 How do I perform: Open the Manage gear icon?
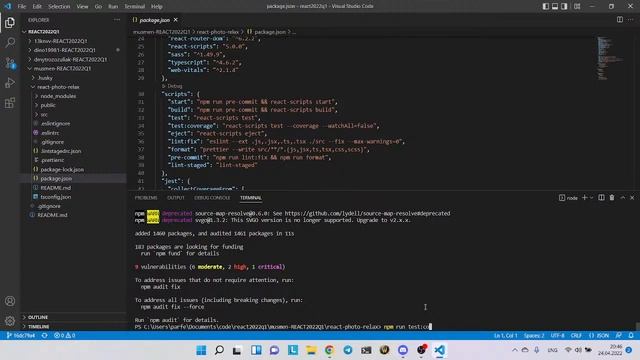pyautogui.click(x=10, y=321)
